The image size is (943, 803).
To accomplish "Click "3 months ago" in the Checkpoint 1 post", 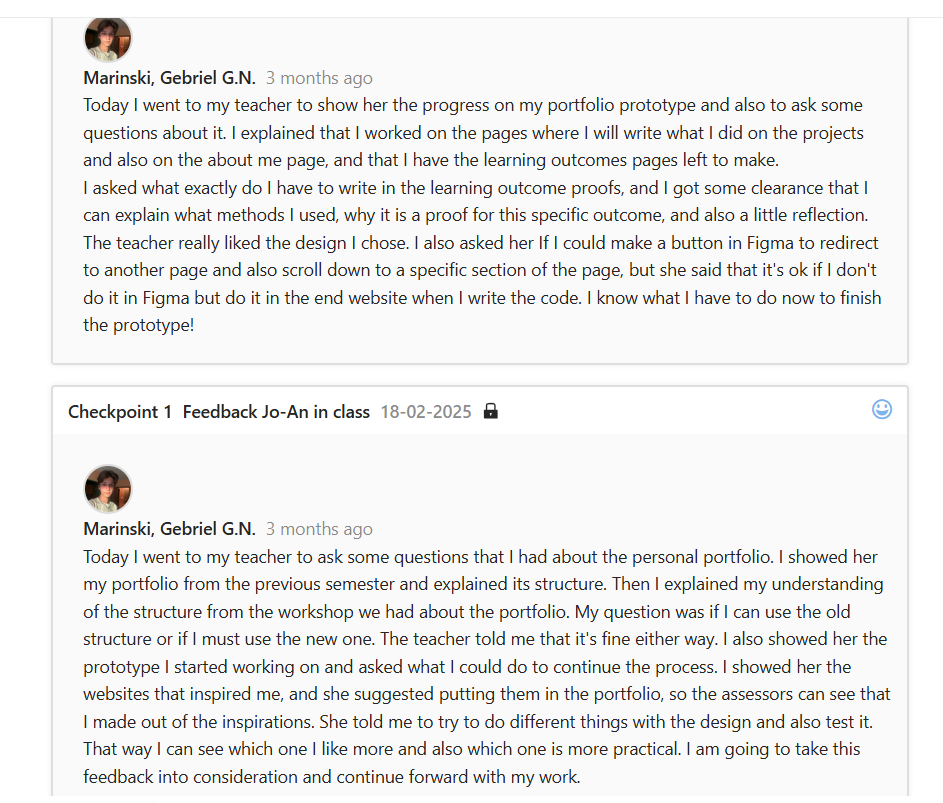I will point(319,529).
